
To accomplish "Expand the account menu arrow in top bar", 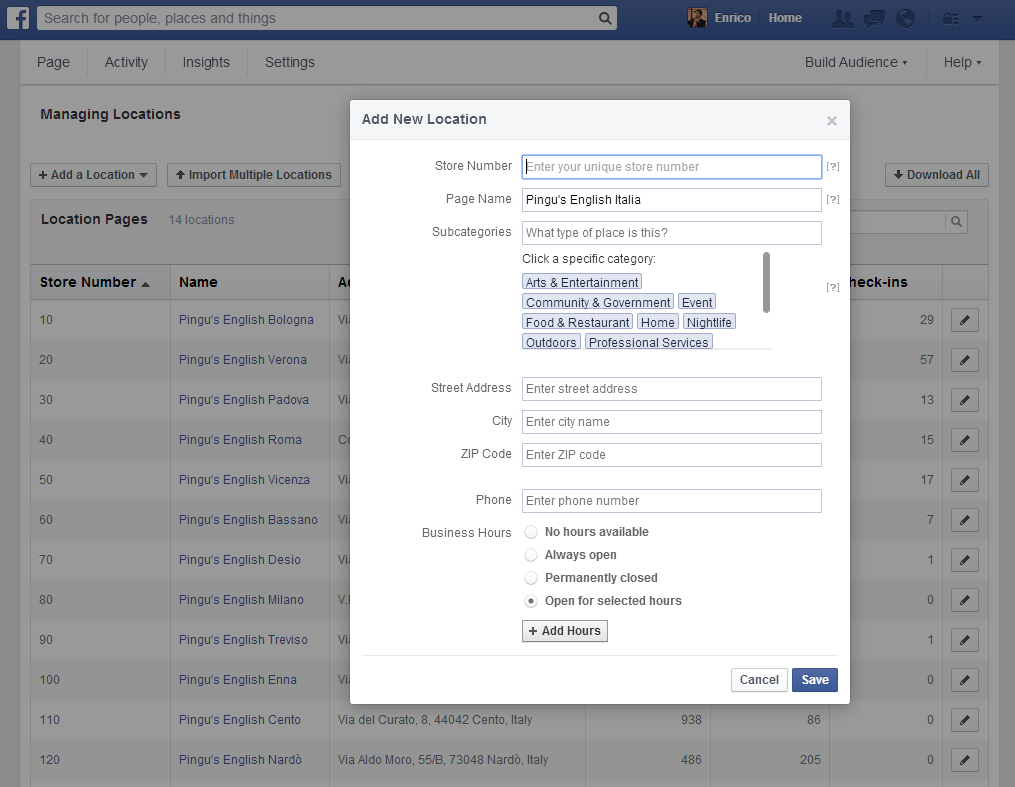I will coord(977,18).
